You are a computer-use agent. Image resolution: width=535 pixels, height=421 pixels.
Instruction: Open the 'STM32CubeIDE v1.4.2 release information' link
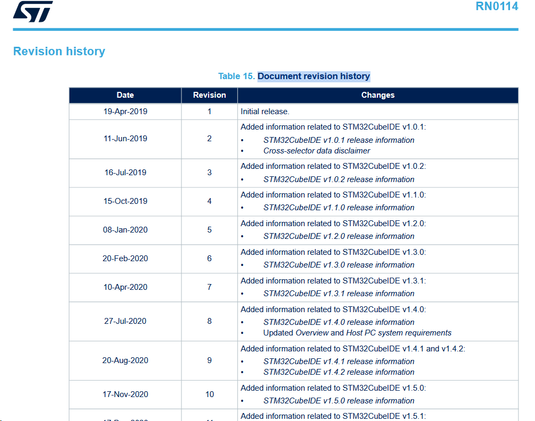339,372
